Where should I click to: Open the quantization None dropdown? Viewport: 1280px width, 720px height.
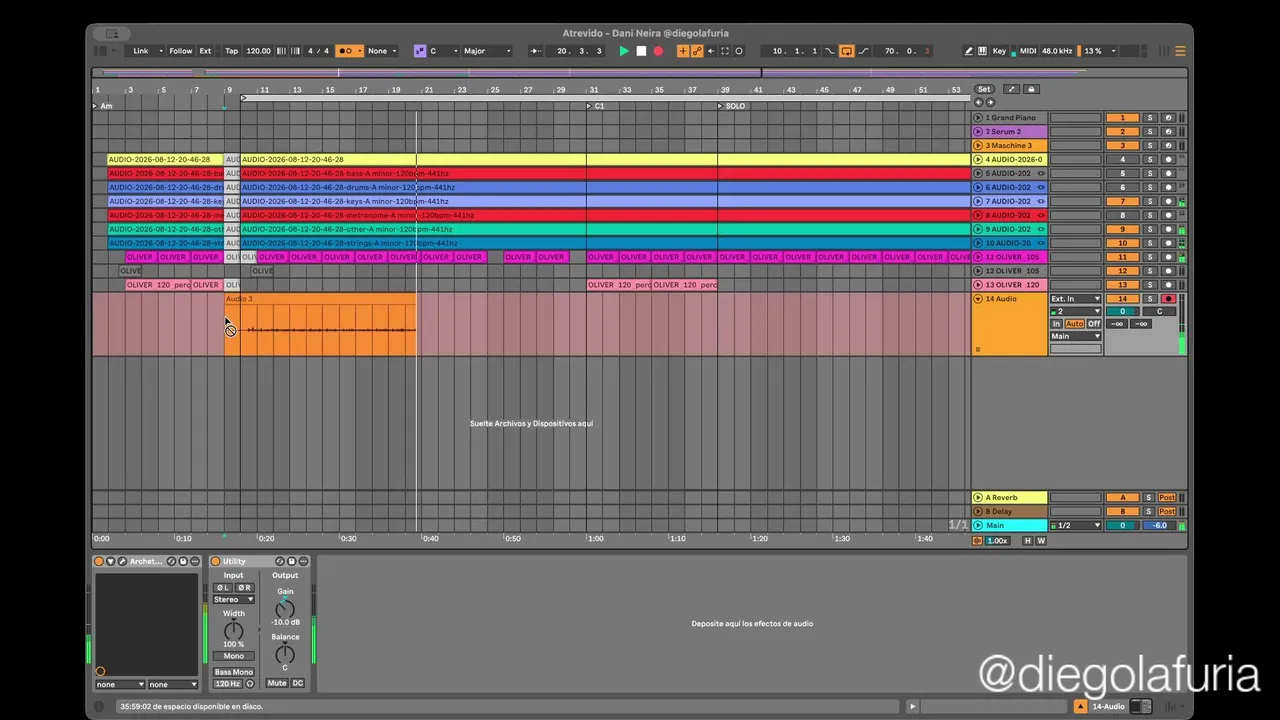(x=382, y=51)
